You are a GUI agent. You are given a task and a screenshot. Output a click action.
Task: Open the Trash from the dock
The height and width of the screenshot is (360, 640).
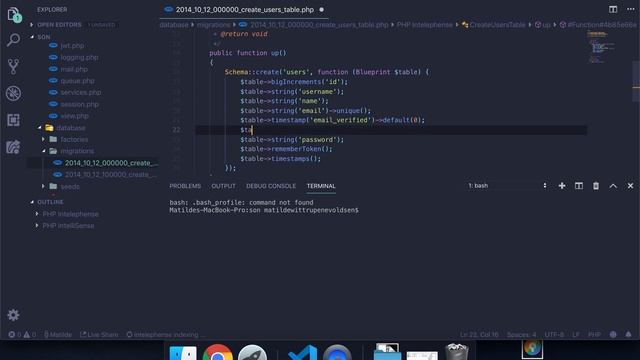click(456, 352)
